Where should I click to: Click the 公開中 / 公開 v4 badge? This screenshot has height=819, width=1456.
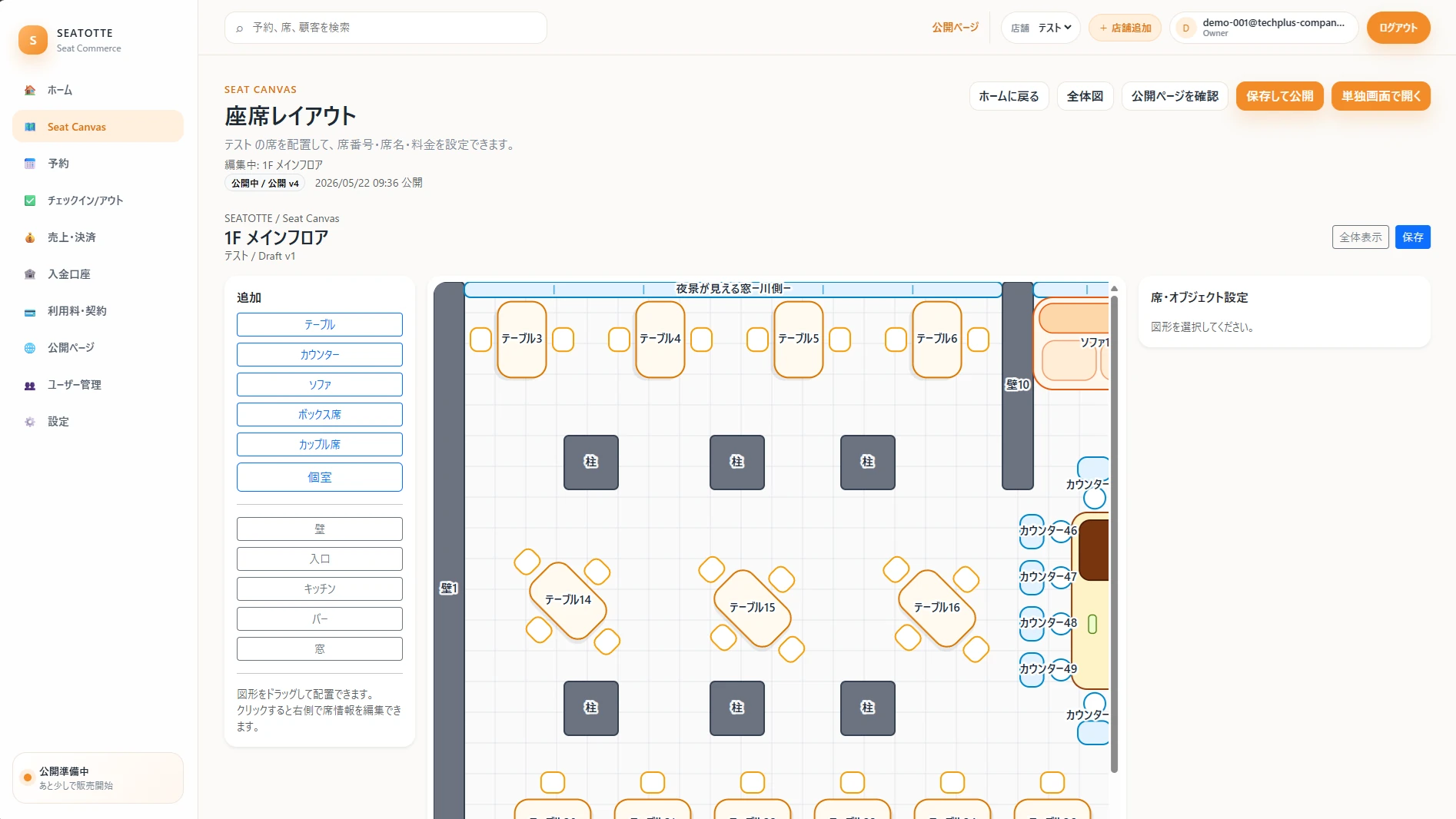(x=264, y=183)
